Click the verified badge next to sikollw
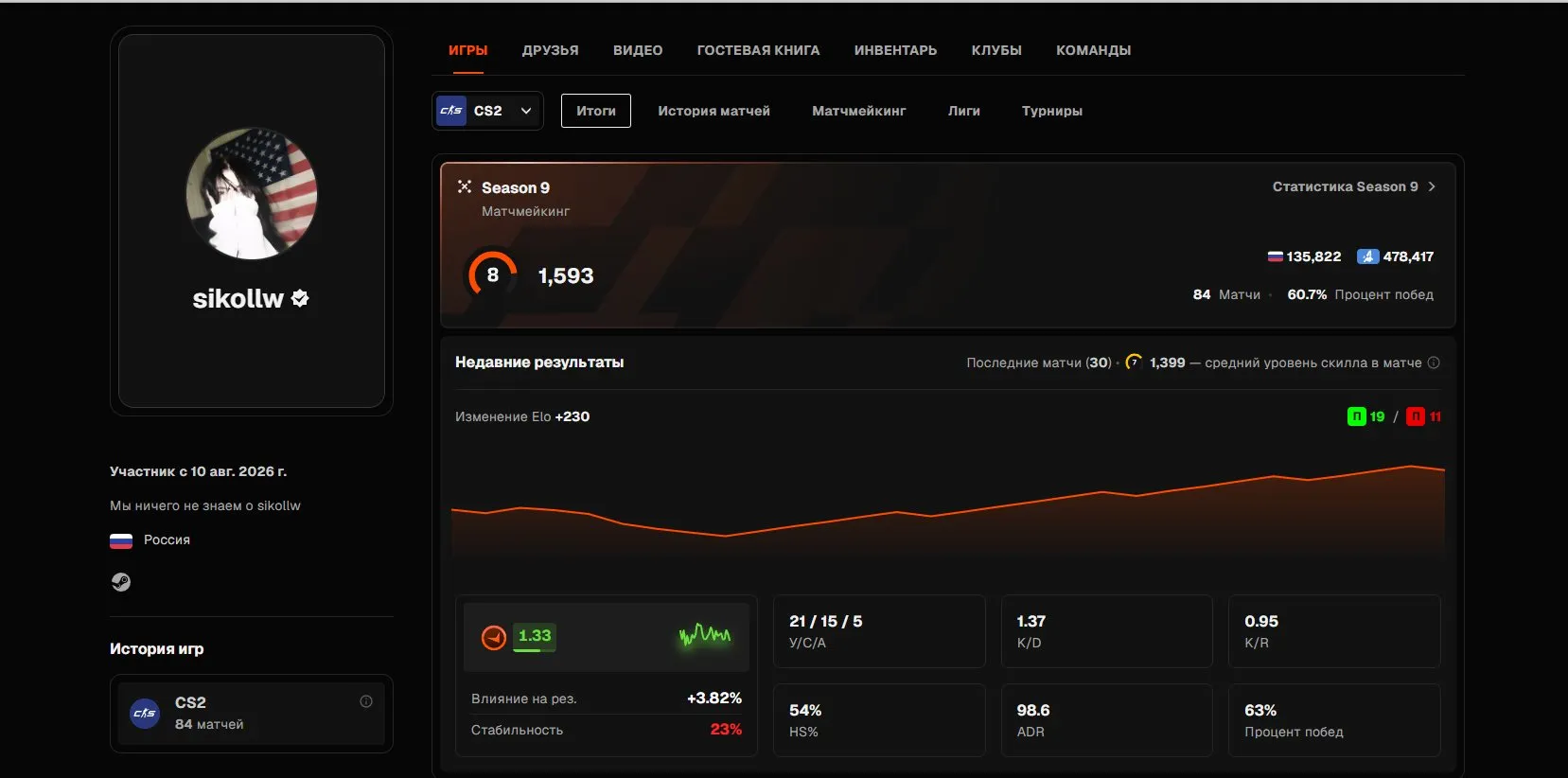The width and height of the screenshot is (1568, 778). click(300, 298)
